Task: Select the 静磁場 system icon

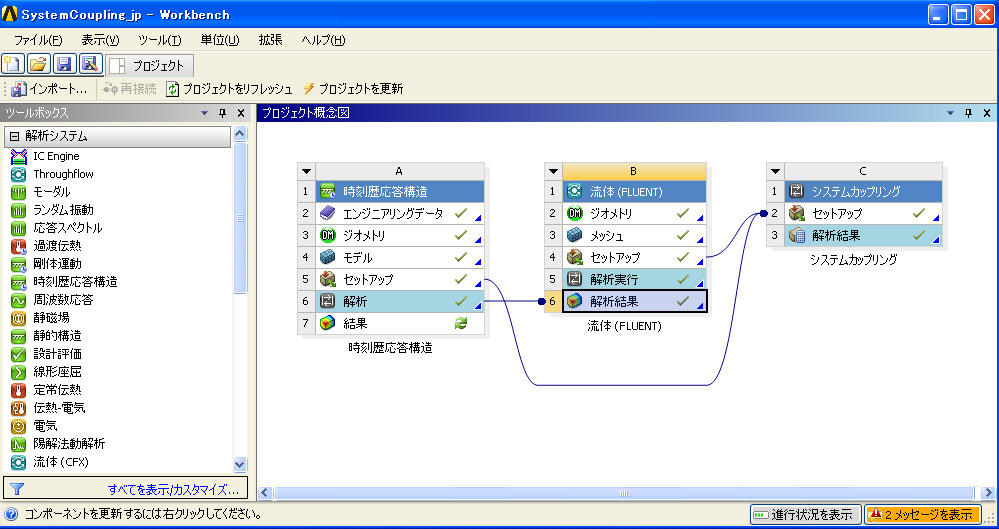Action: [x=18, y=317]
